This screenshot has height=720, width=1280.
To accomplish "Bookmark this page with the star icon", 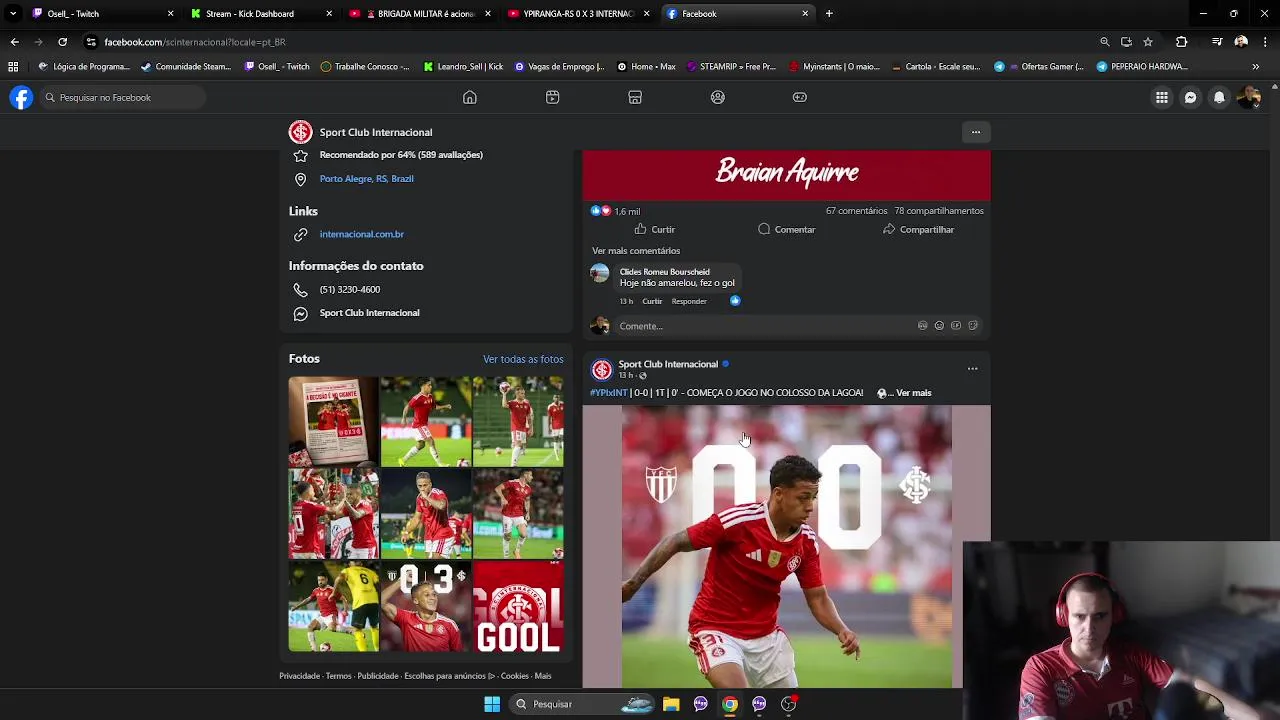I will tap(1148, 42).
